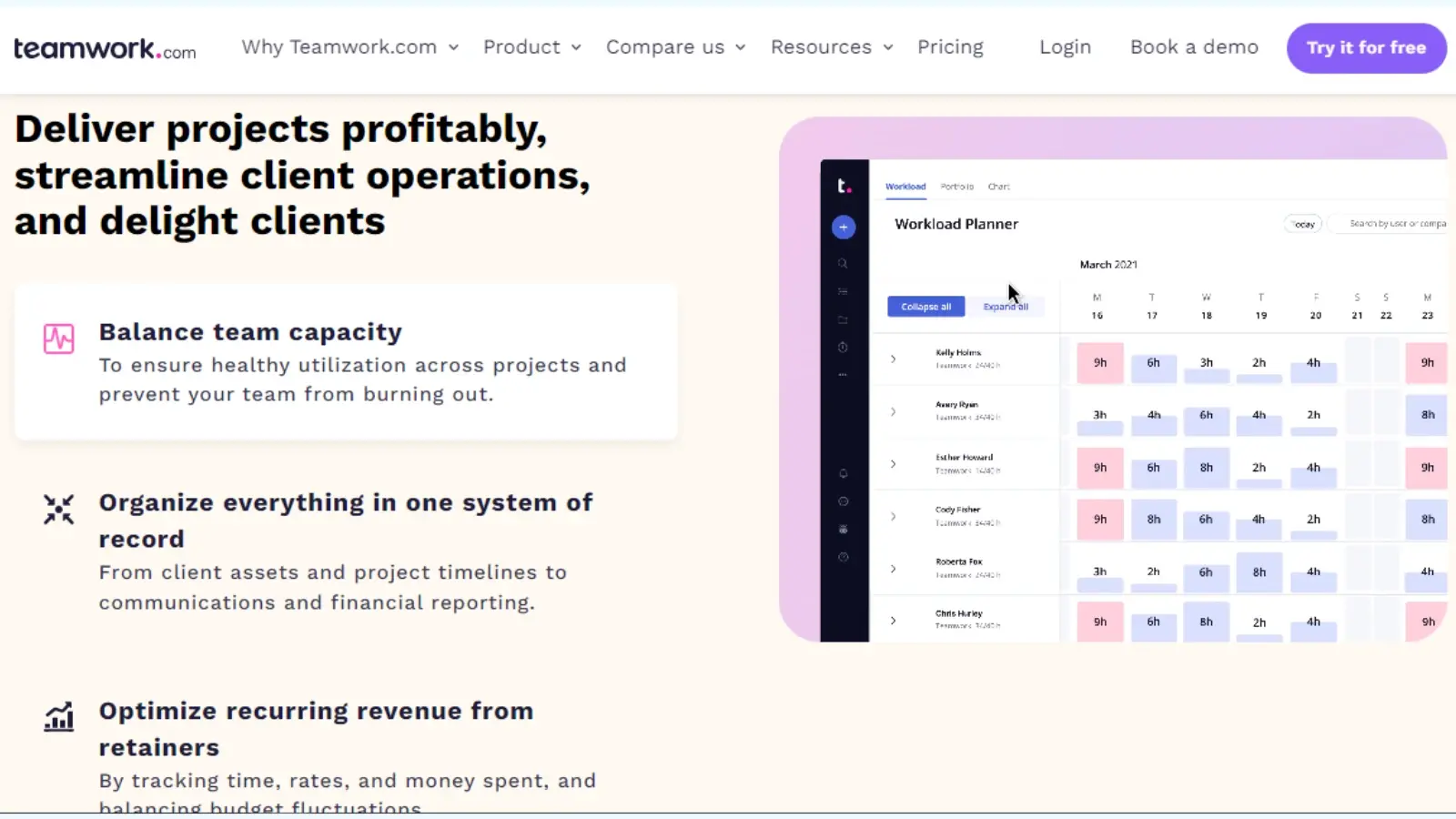The width and height of the screenshot is (1456, 819).
Task: Open the Why Teamwork.com dropdown menu
Action: [x=350, y=47]
